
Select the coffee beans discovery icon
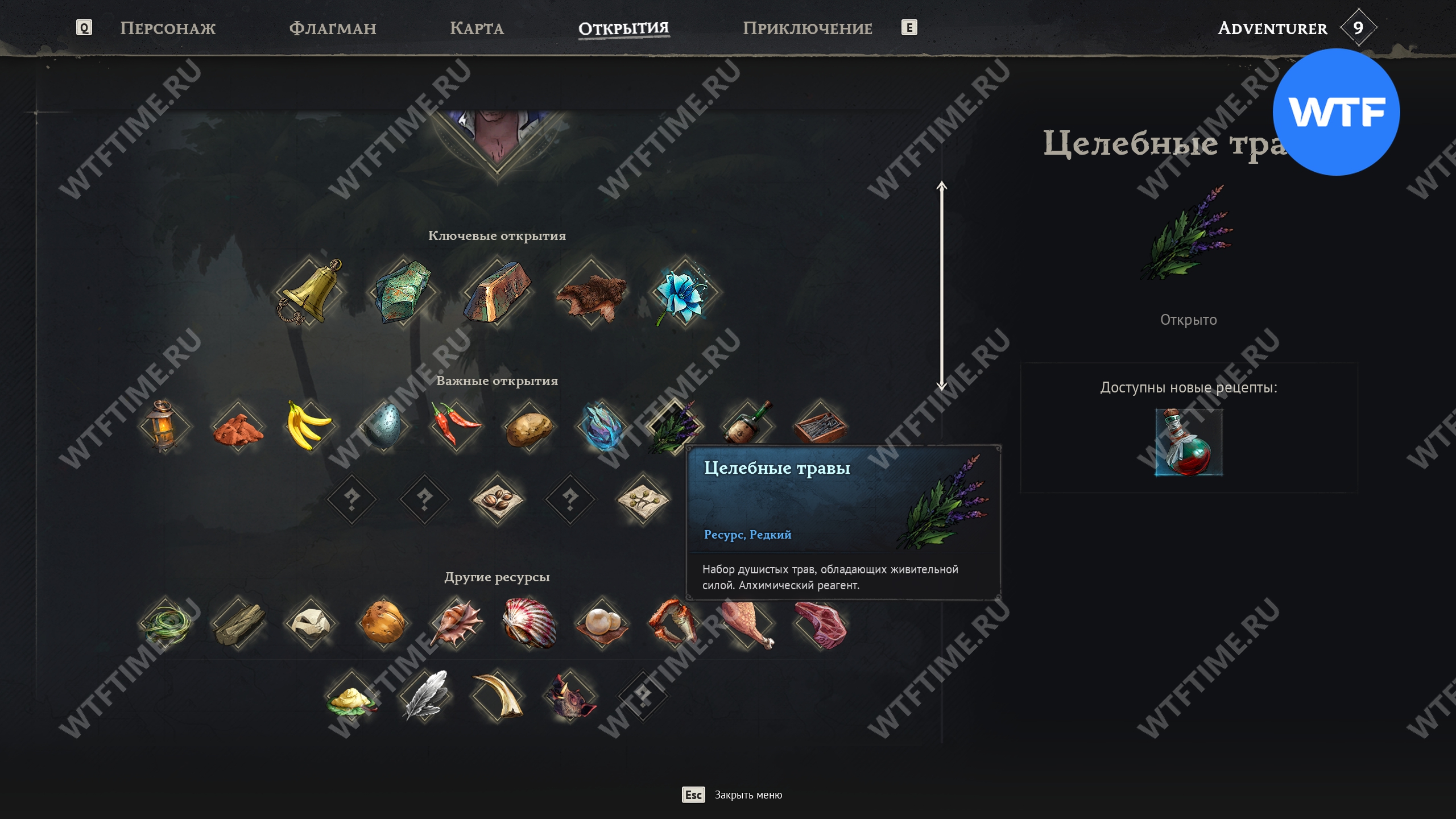pos(497,499)
